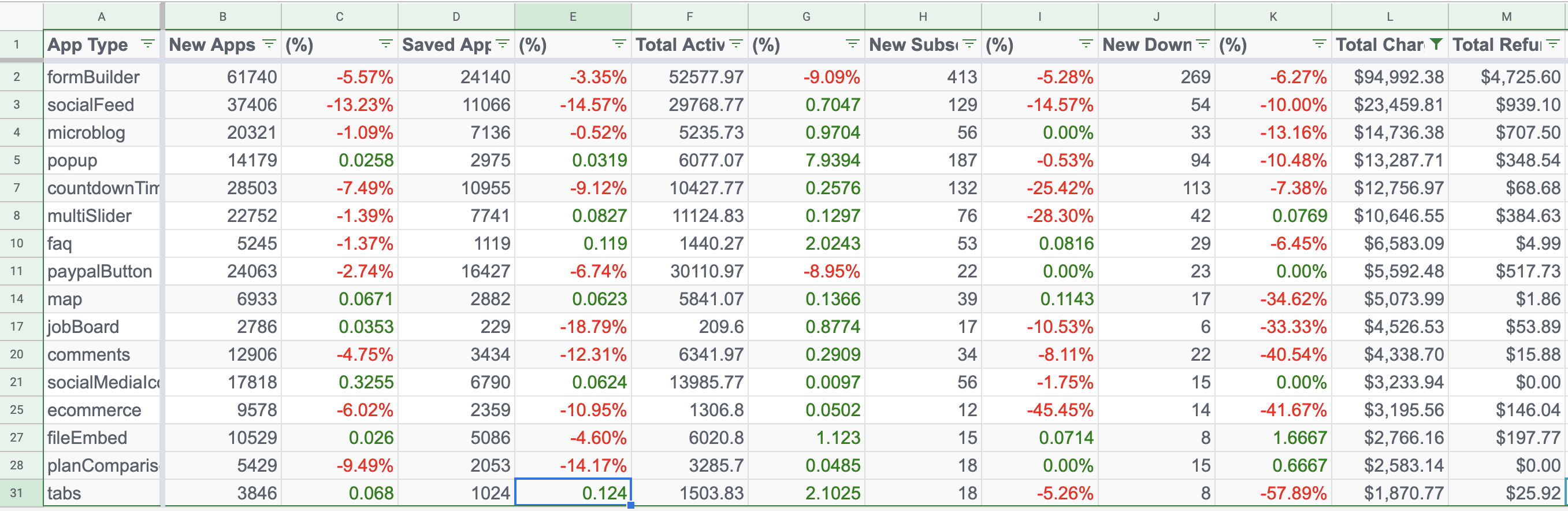This screenshot has height=511, width=1568.
Task: Open filter menu for Total Refunds column
Action: [x=1553, y=44]
